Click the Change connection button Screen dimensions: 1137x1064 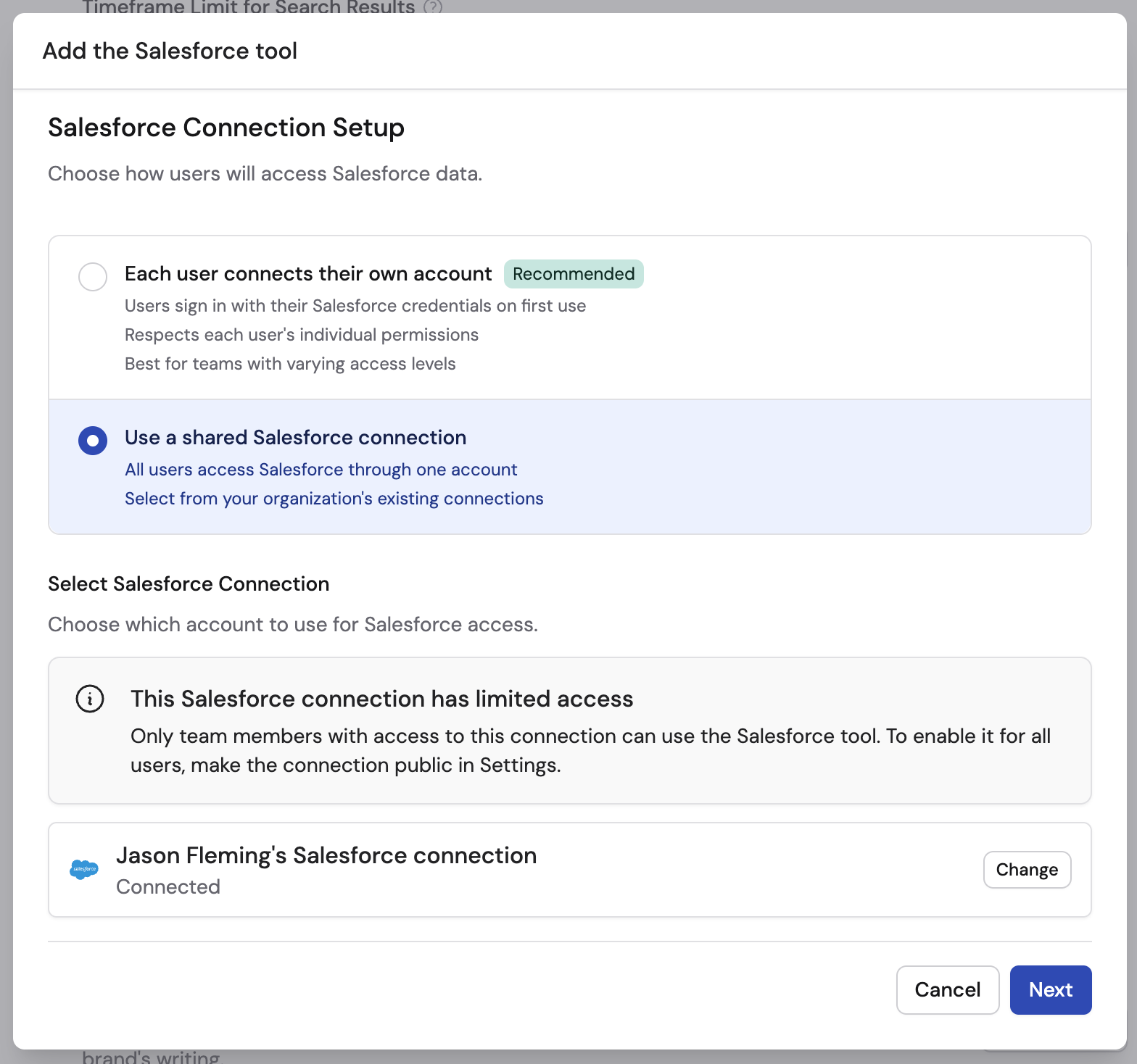1027,869
